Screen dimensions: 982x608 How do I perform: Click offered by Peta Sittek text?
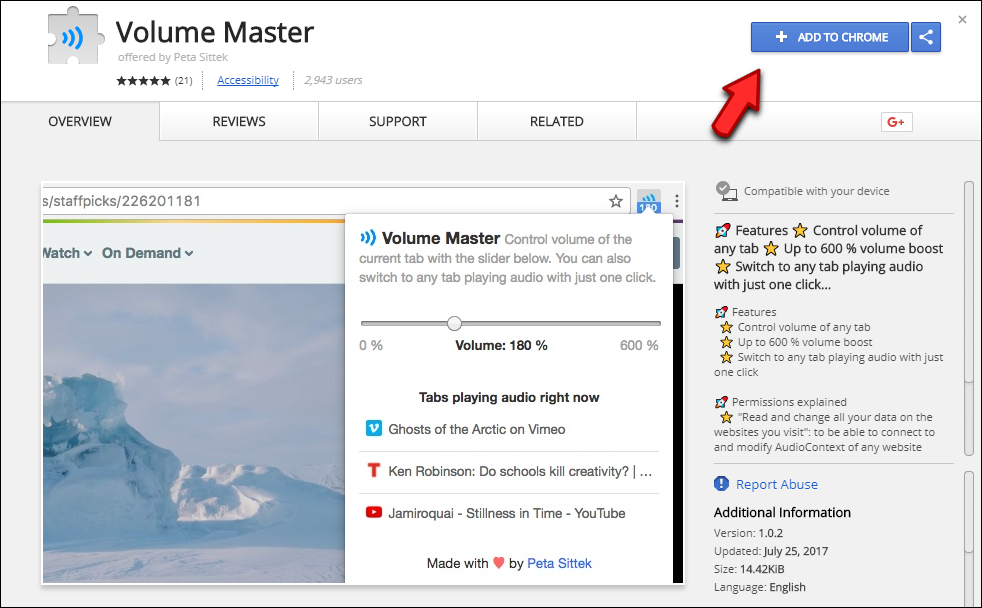tap(173, 57)
